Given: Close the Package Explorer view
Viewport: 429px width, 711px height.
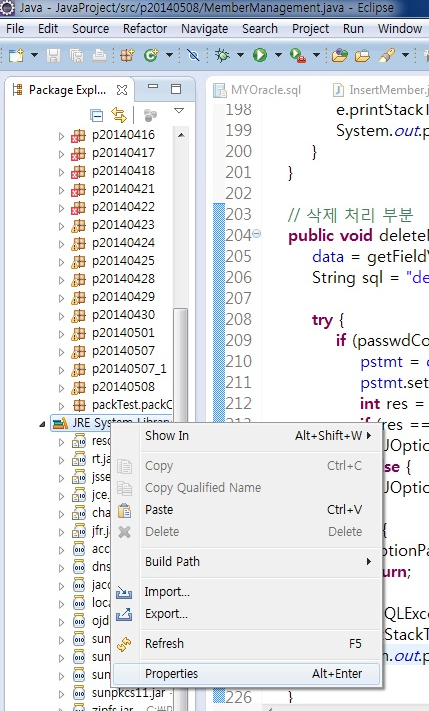Looking at the screenshot, I should 122,90.
